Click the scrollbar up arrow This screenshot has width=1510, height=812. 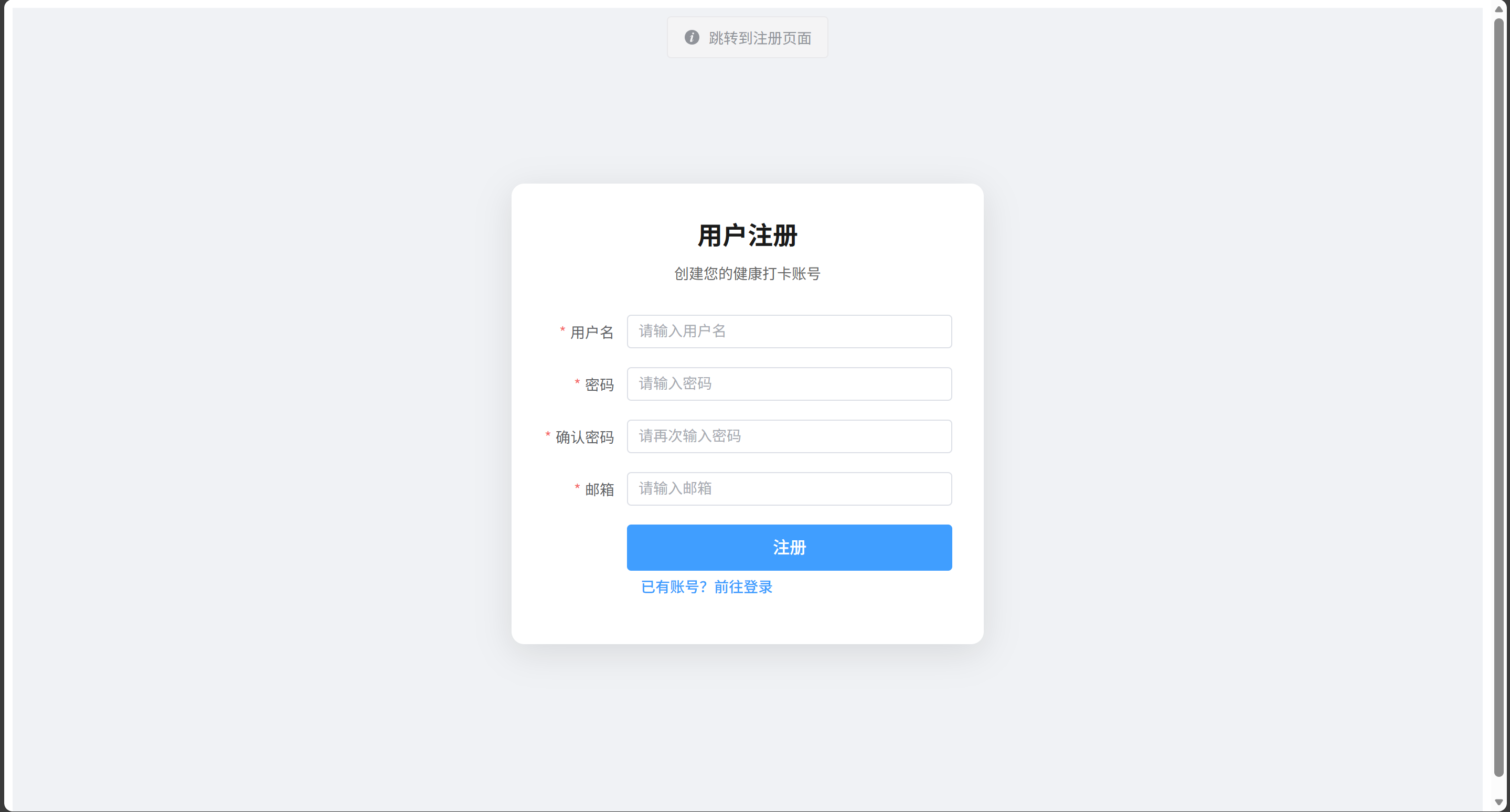click(x=1498, y=9)
